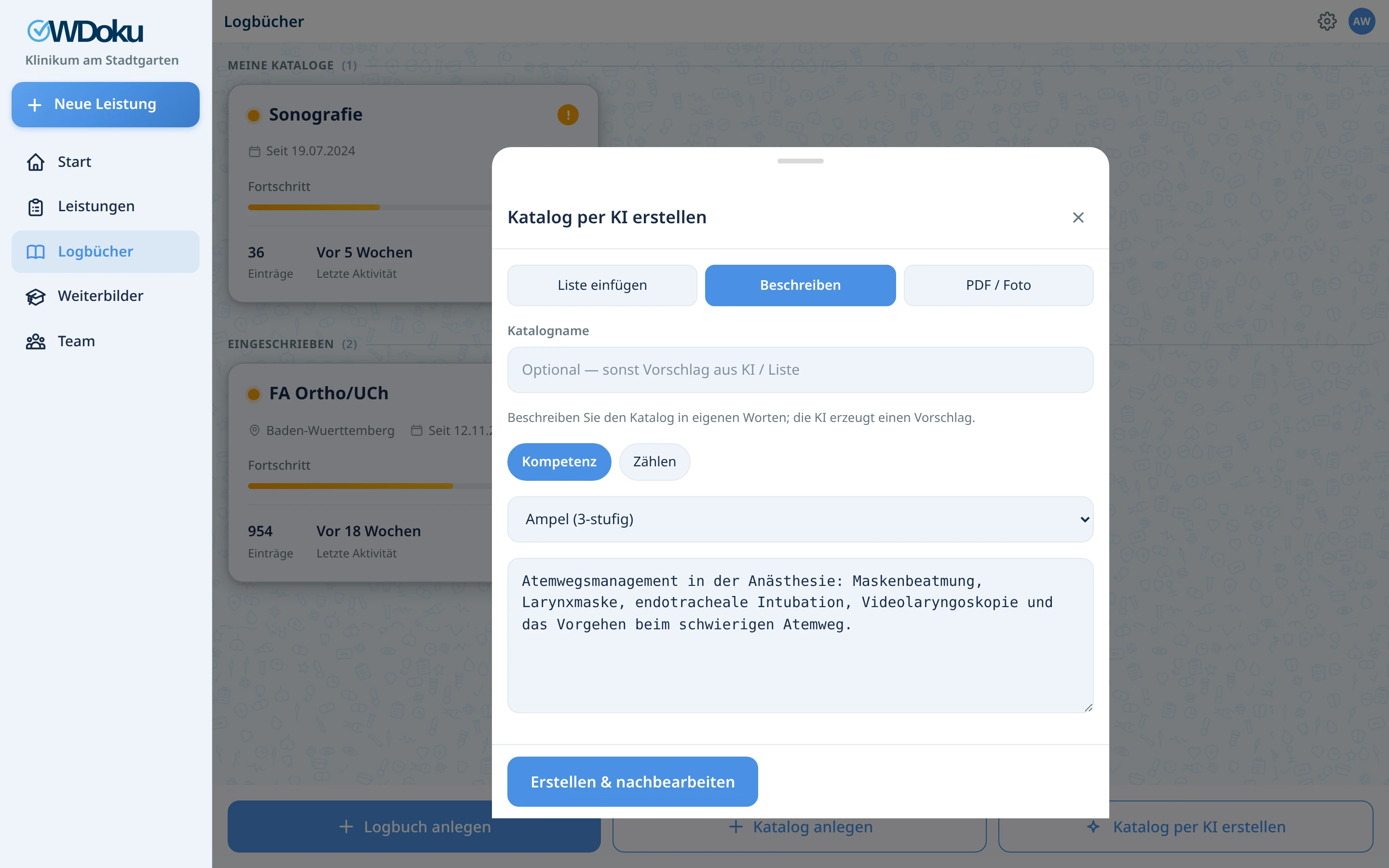Click the orange status dot beside FA Ortho/UCh

pyautogui.click(x=253, y=394)
